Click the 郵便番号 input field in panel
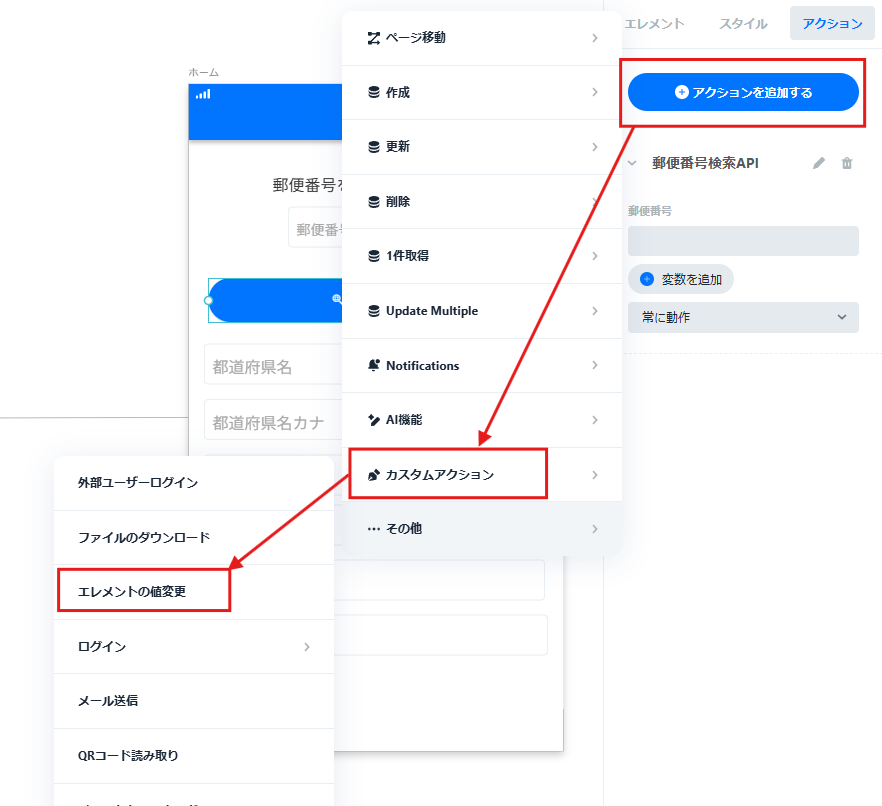The image size is (882, 806). [743, 241]
